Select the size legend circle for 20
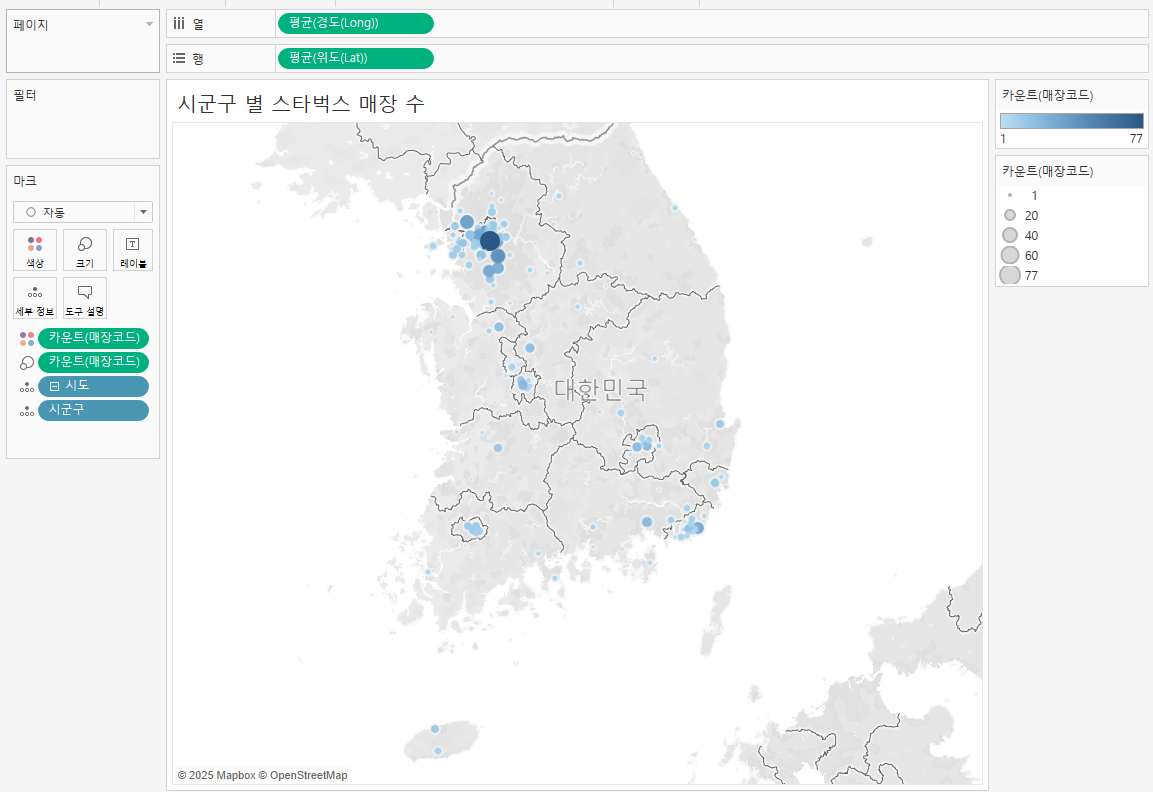Image resolution: width=1153 pixels, height=792 pixels. pyautogui.click(x=1010, y=215)
